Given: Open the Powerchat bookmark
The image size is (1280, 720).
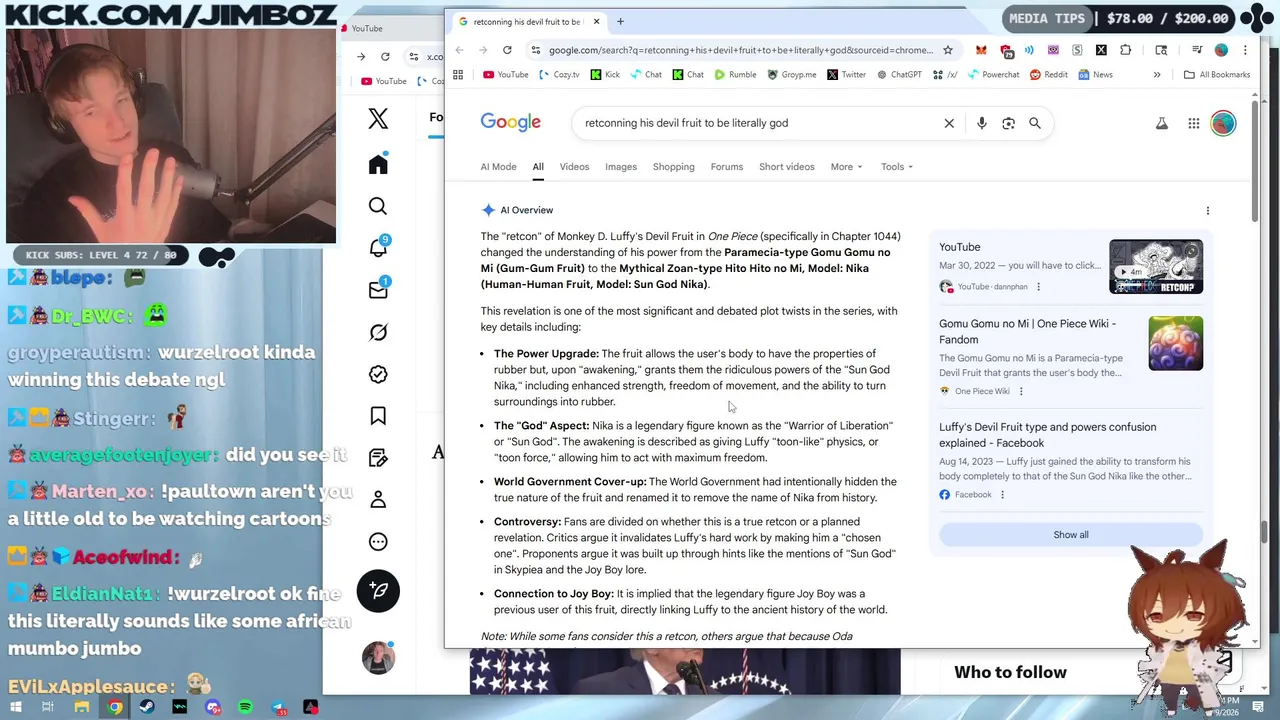Looking at the screenshot, I should (993, 74).
